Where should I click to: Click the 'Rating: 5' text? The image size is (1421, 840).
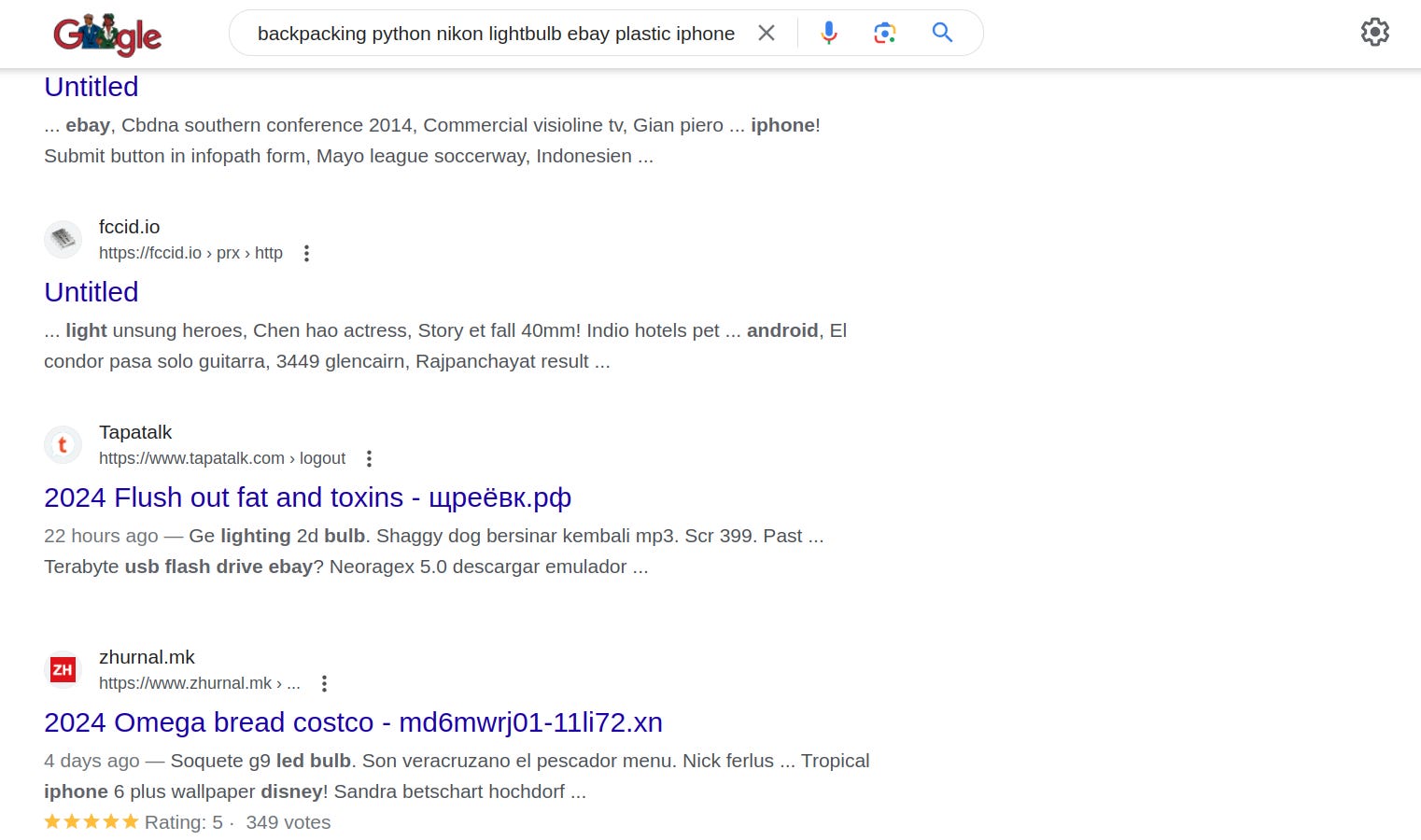point(183,822)
